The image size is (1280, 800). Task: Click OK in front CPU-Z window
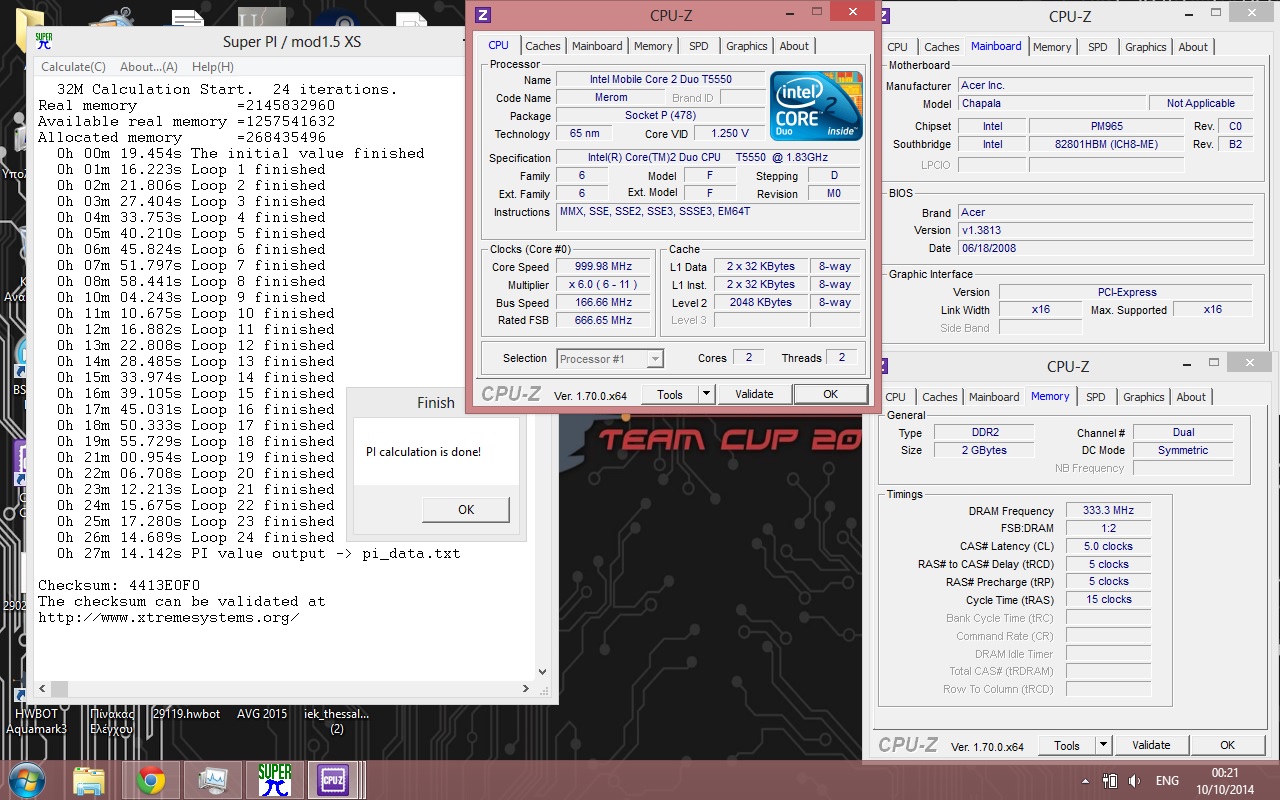[830, 394]
